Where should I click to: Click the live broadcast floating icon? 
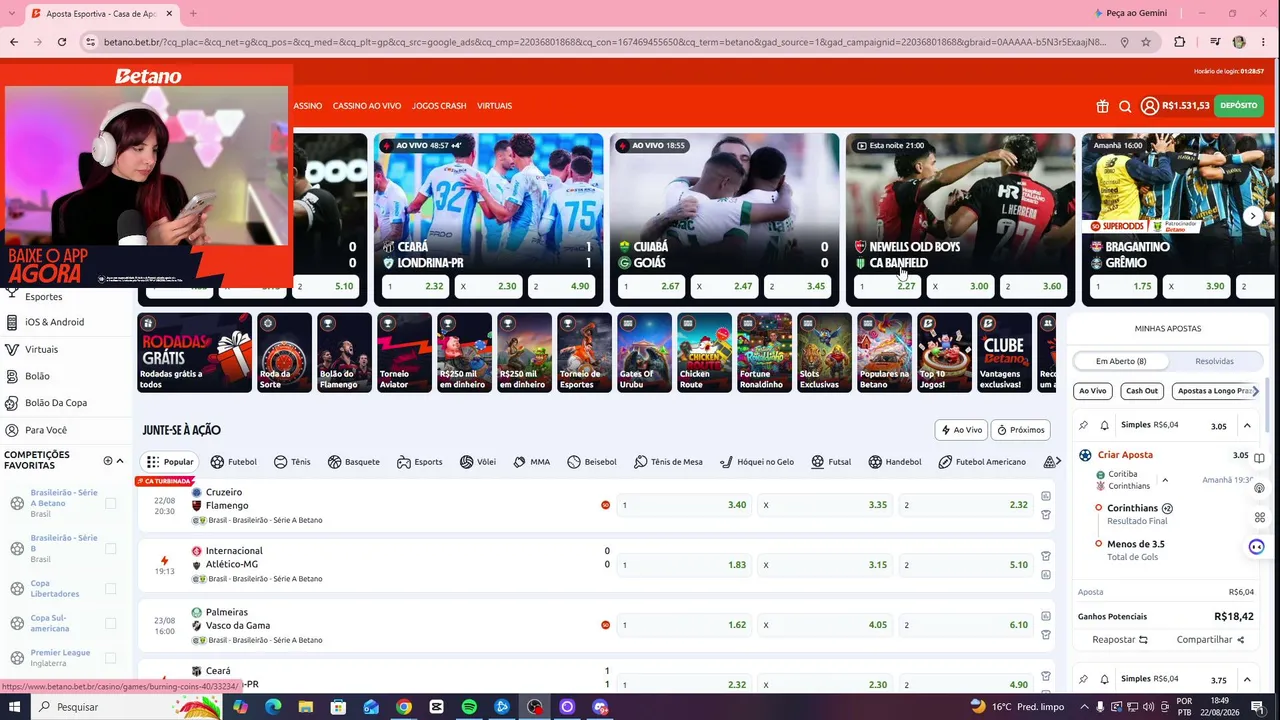1260,486
